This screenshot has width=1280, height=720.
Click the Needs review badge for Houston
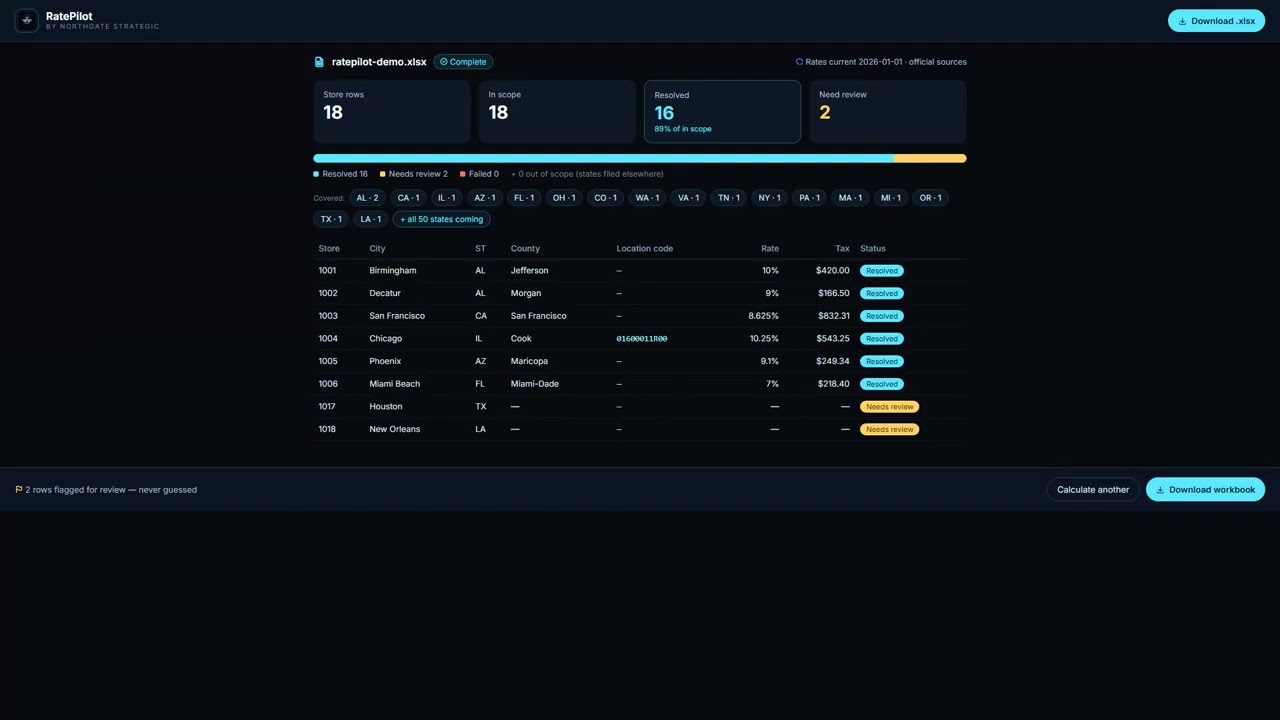point(889,407)
